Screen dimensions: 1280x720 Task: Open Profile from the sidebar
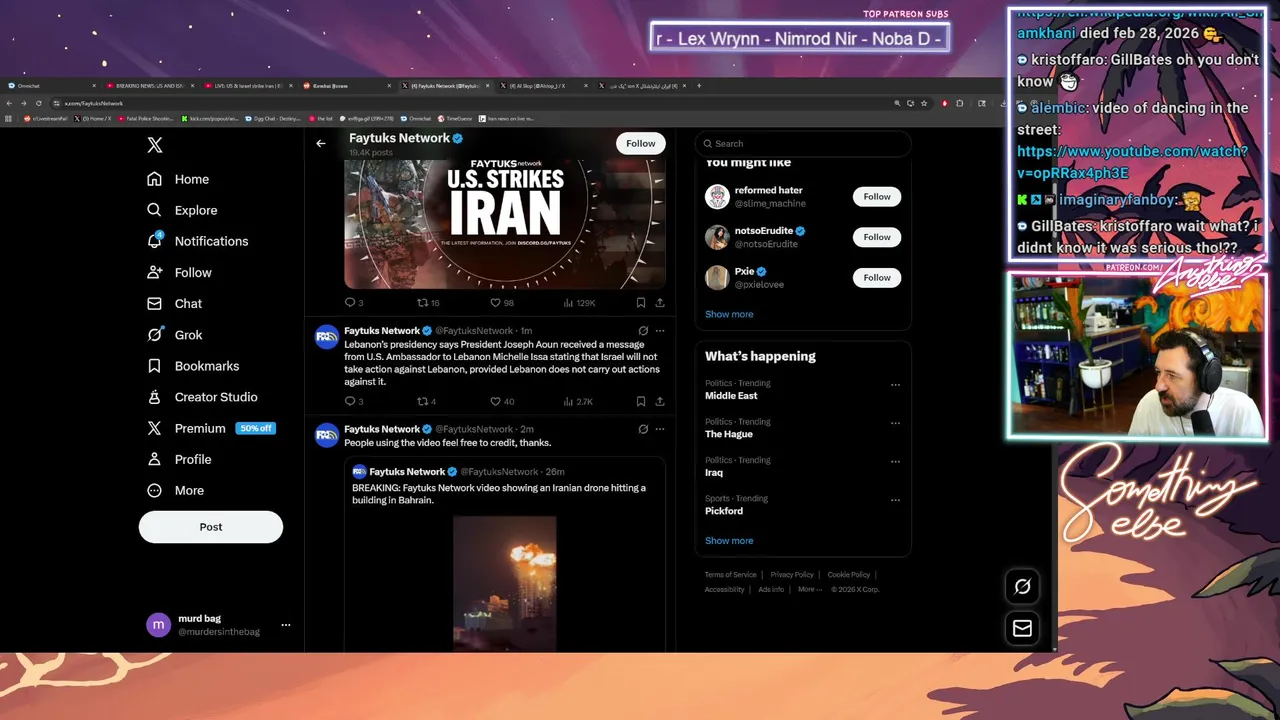[179, 459]
